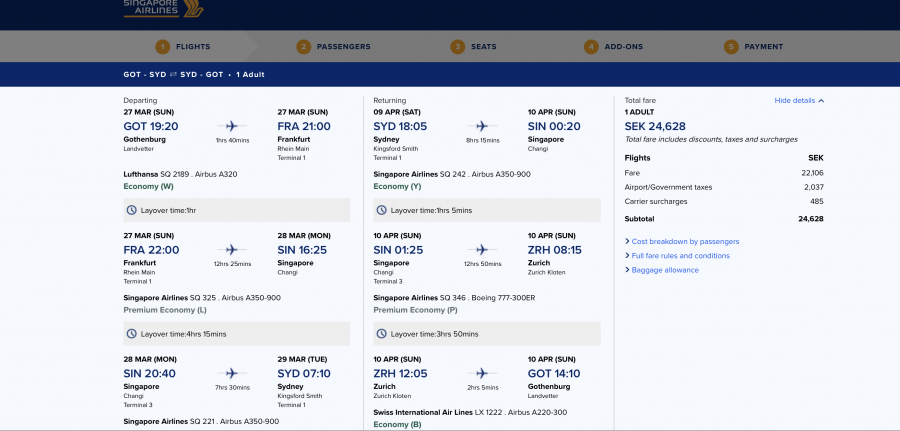Click the plane icon on FRA–SIN flight
Viewport: 900px width, 431px height.
coord(232,250)
